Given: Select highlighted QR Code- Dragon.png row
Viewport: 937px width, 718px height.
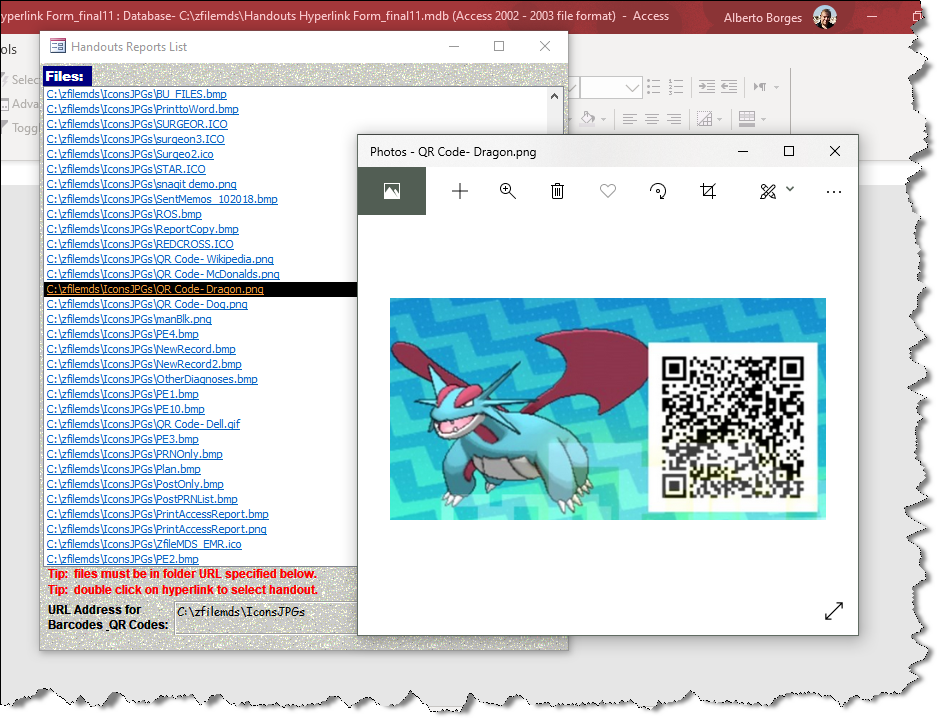Looking at the screenshot, I should click(201, 289).
